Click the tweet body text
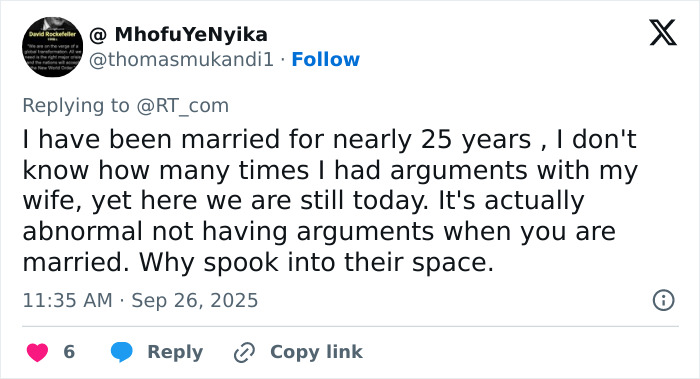The image size is (700, 379). (330, 200)
